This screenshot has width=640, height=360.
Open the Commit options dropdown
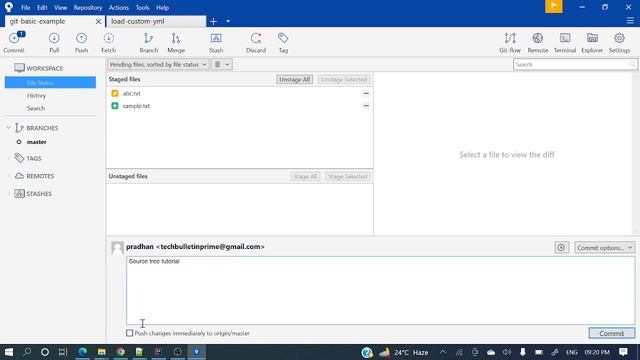604,247
